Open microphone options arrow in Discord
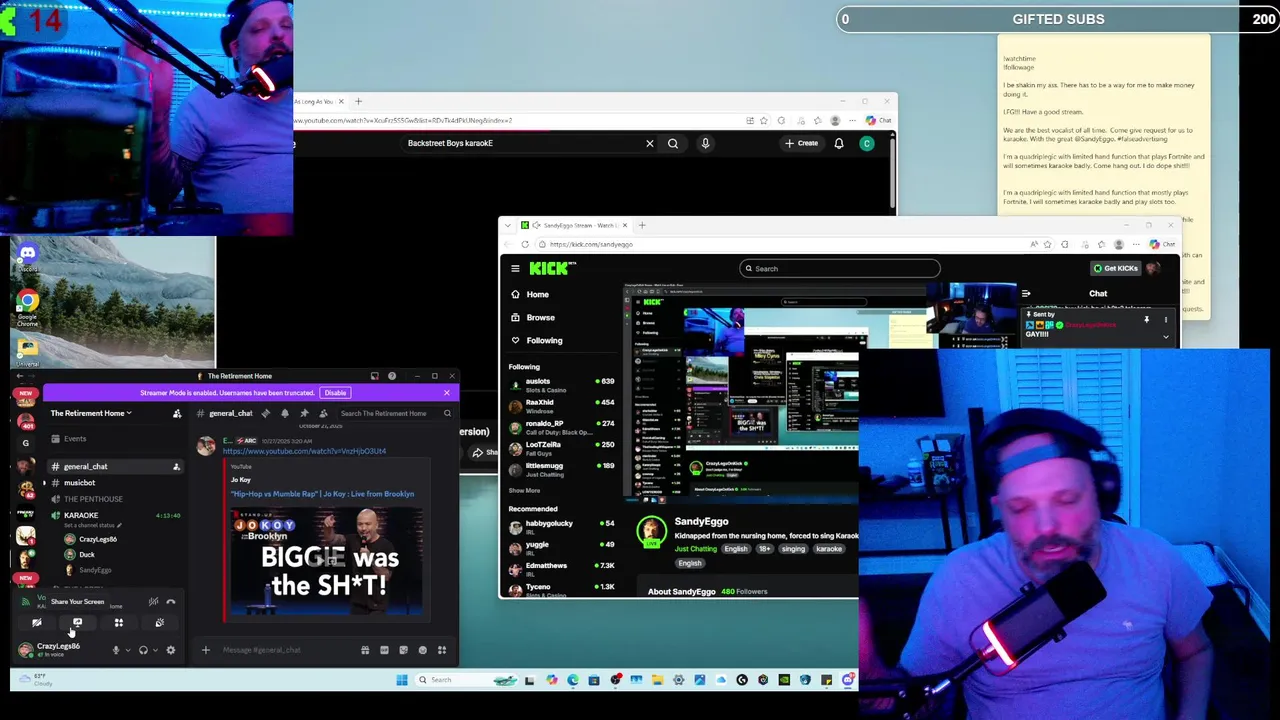The image size is (1280, 720). point(127,650)
